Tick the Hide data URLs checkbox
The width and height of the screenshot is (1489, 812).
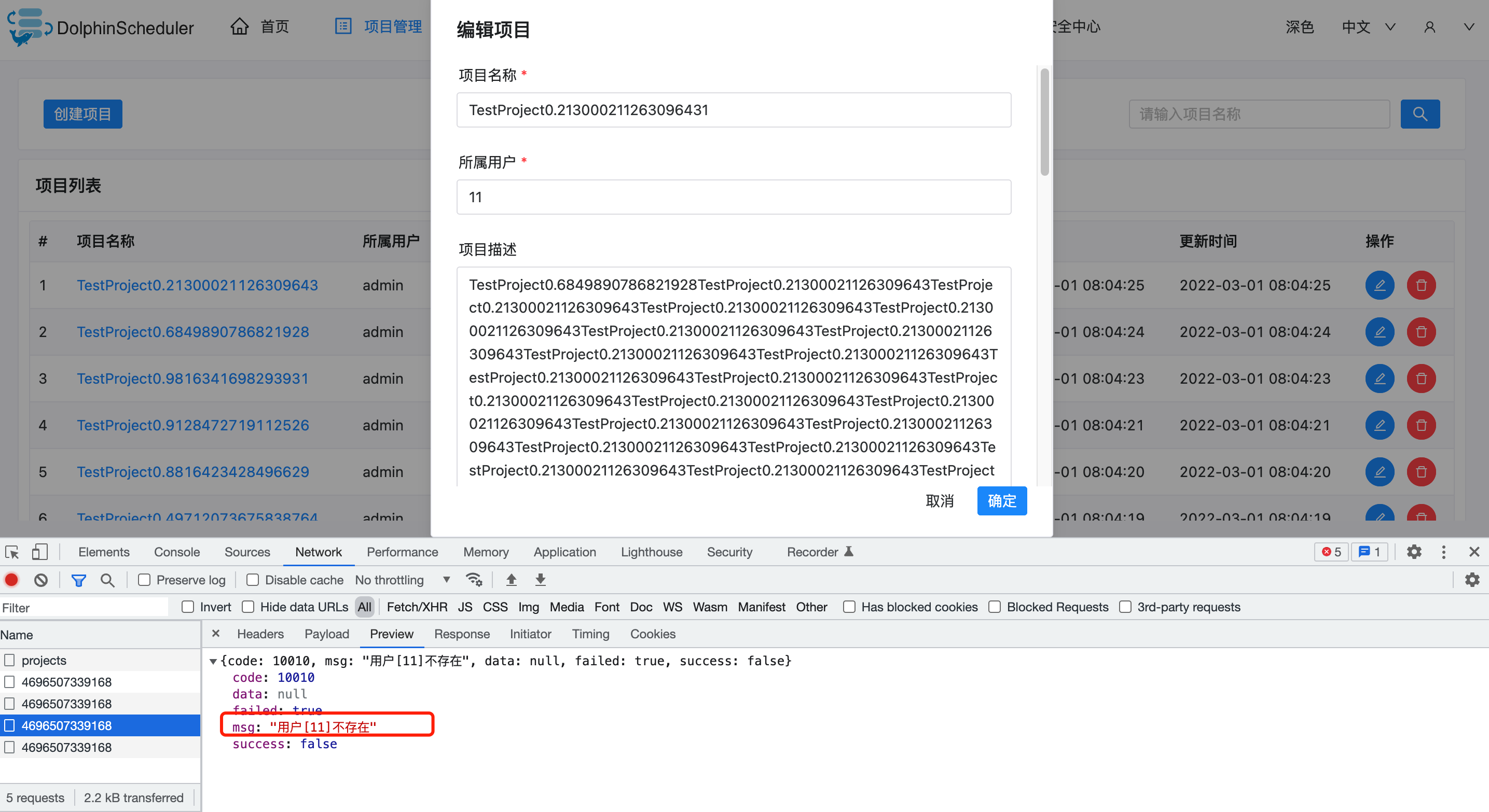(248, 607)
